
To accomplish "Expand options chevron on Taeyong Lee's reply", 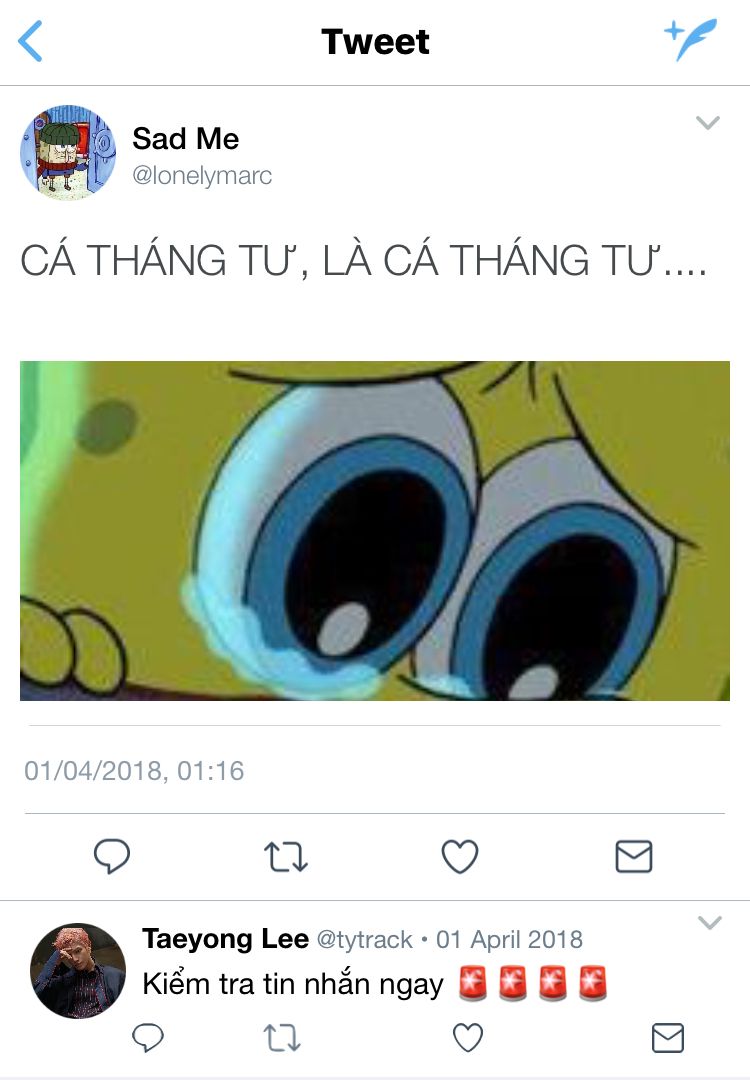I will click(x=709, y=922).
